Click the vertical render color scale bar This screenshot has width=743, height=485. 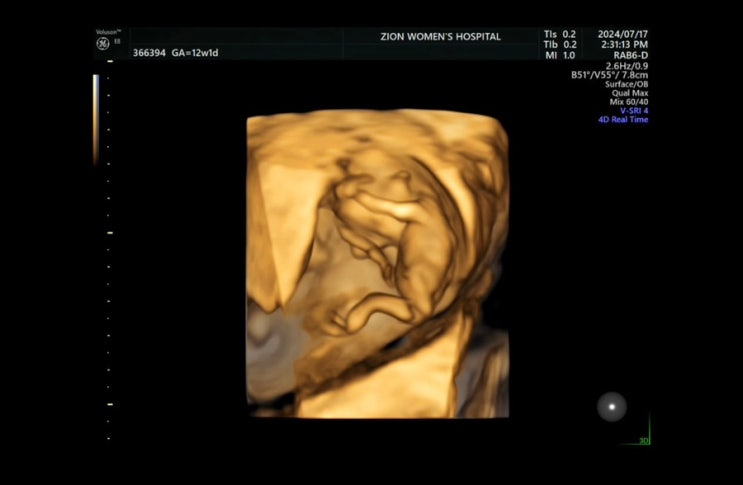click(96, 119)
